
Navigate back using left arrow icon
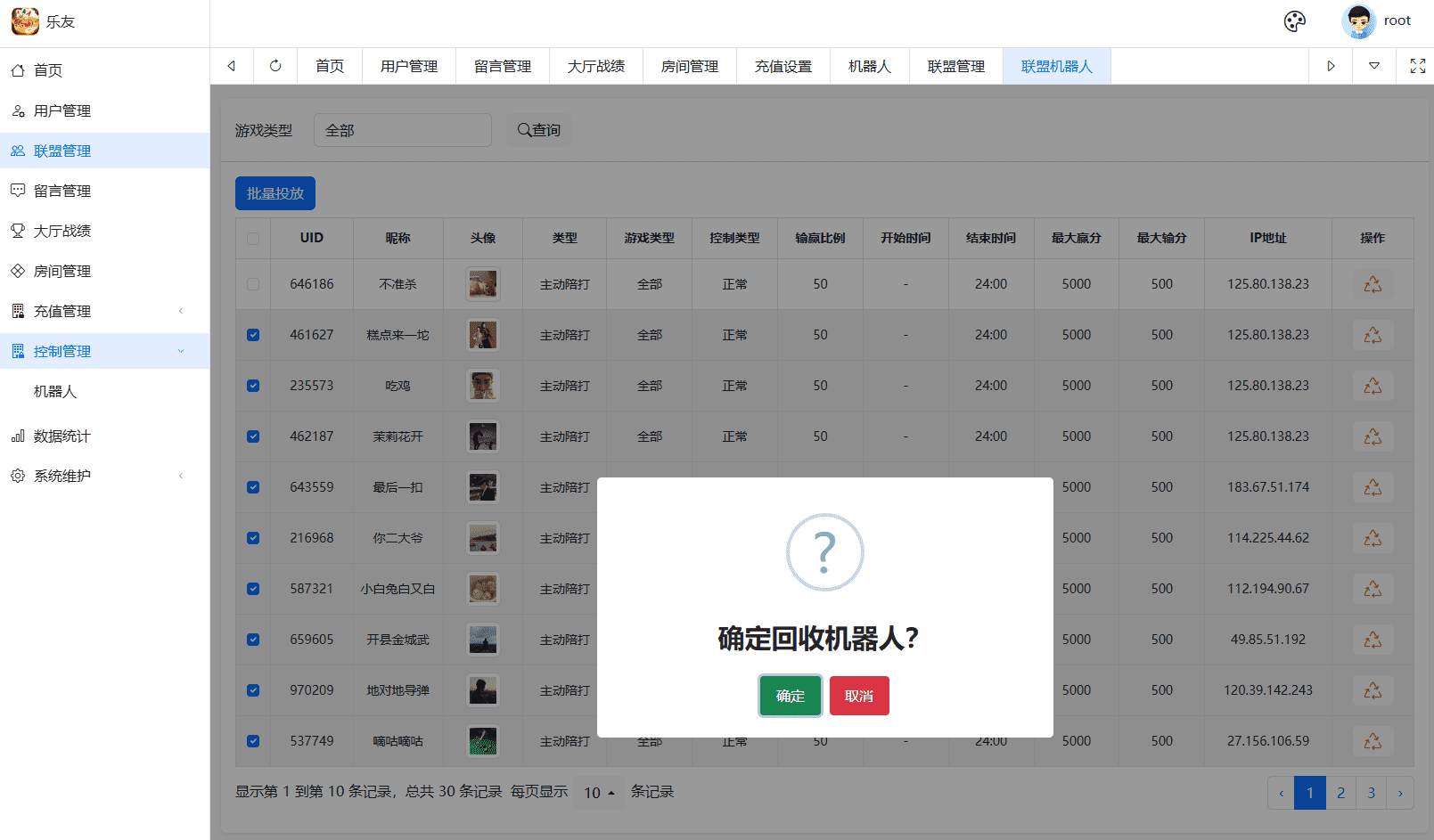pyautogui.click(x=231, y=65)
